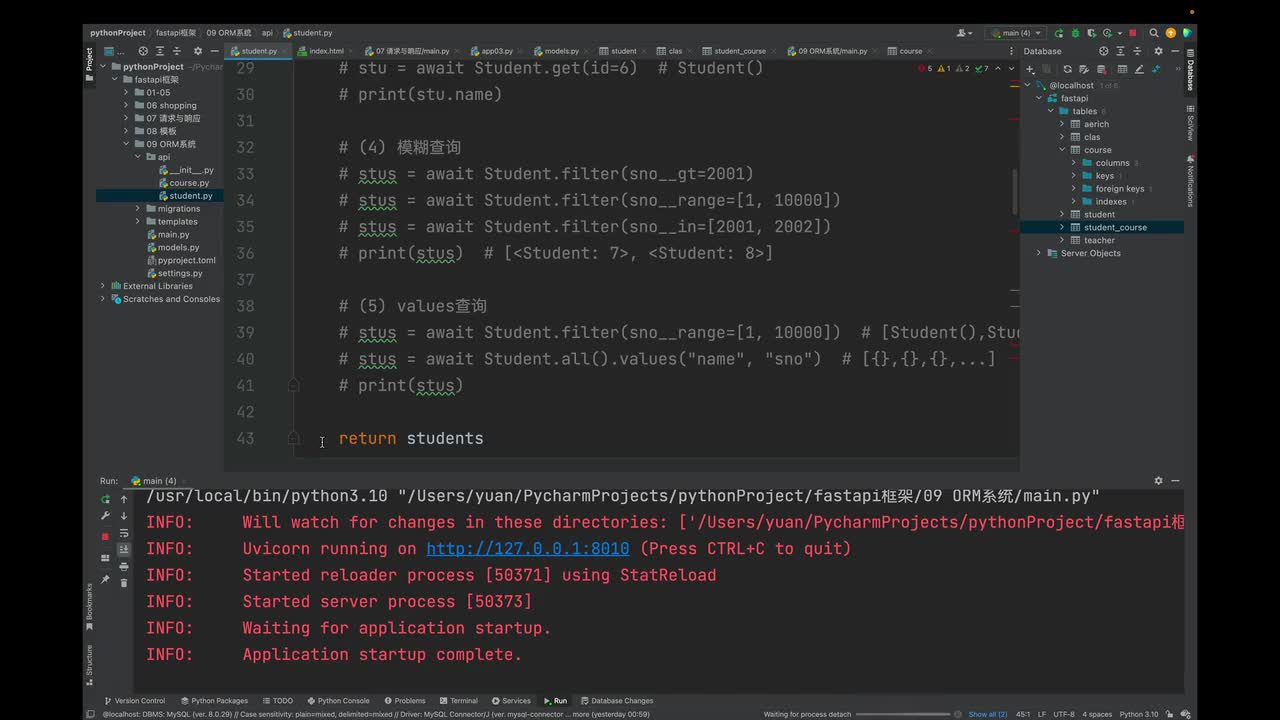Expand the migrations folder
The height and width of the screenshot is (720, 1280).
[x=138, y=208]
